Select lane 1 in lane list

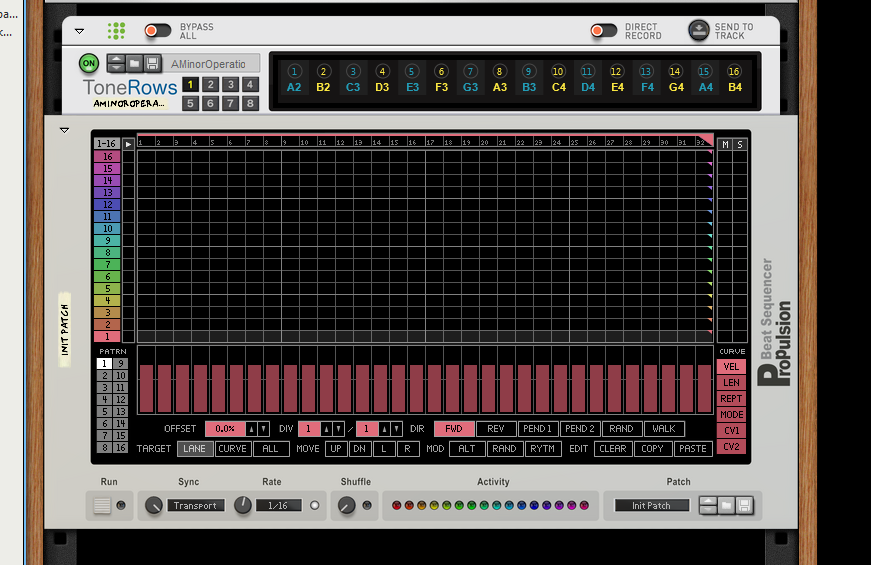click(107, 336)
